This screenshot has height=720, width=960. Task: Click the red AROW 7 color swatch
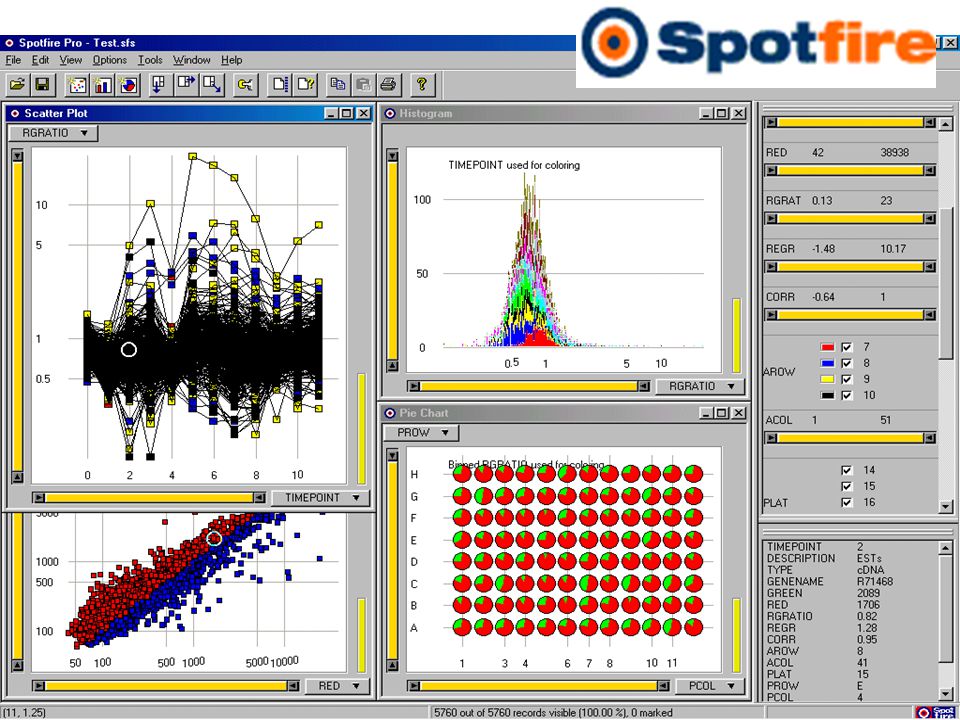coord(827,347)
